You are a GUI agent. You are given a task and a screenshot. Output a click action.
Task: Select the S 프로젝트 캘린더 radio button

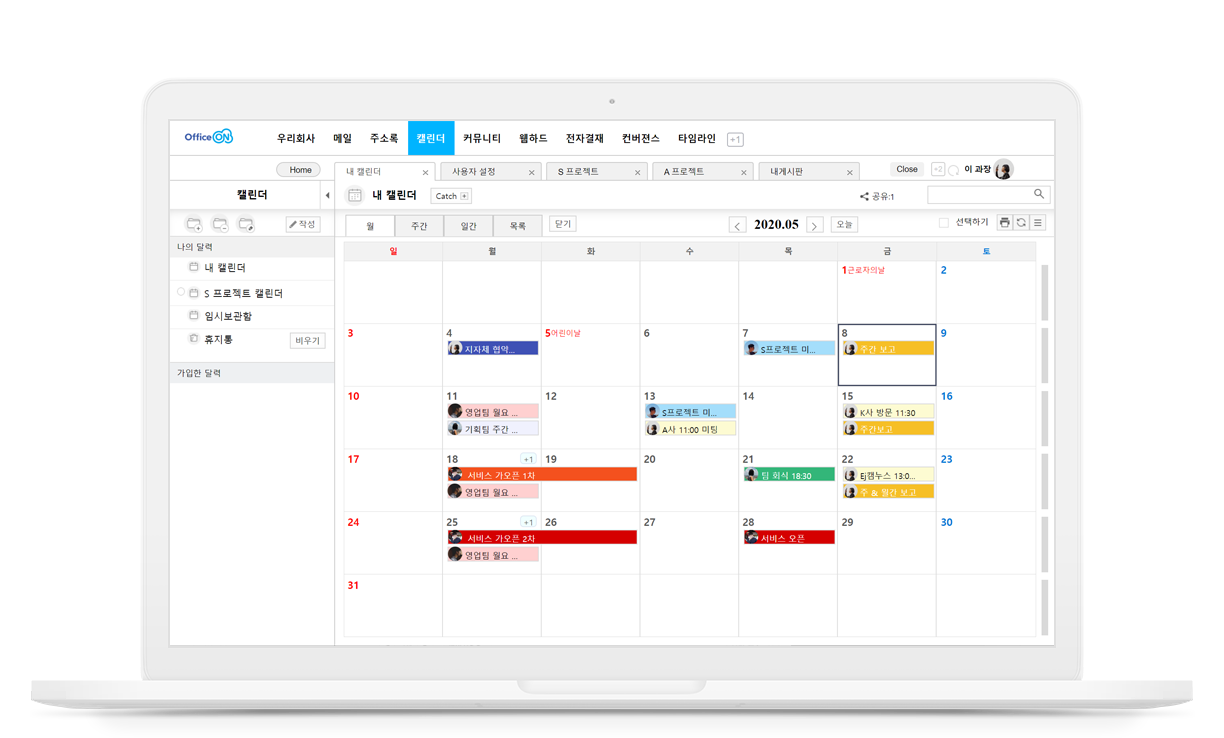click(181, 292)
